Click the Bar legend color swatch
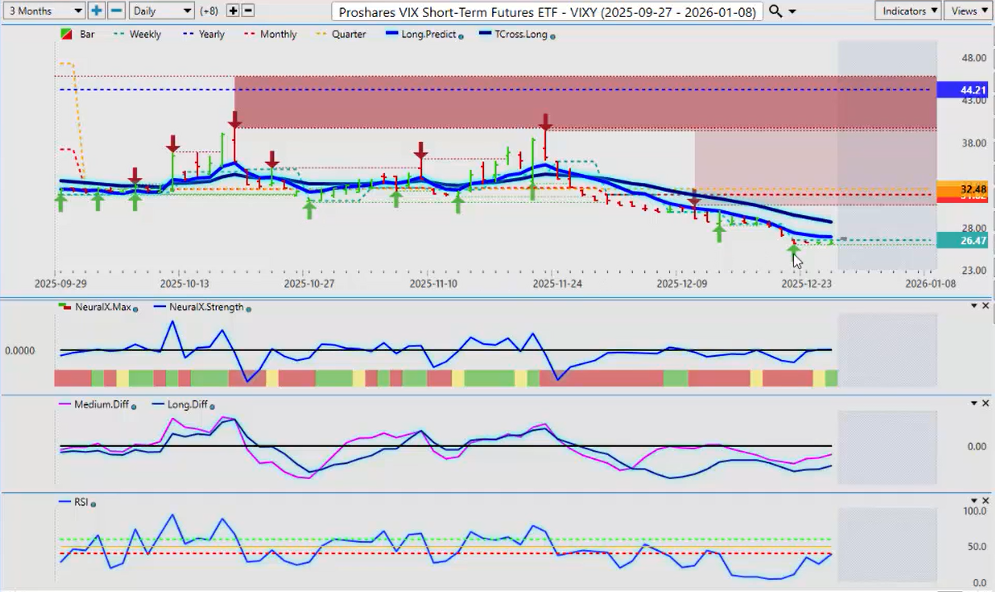 (66, 34)
